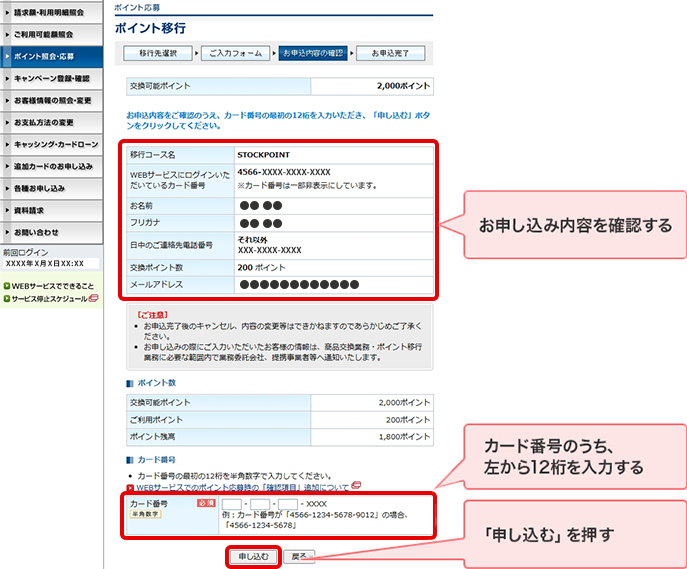
Task: Focus the first card number input box
Action: pos(232,504)
